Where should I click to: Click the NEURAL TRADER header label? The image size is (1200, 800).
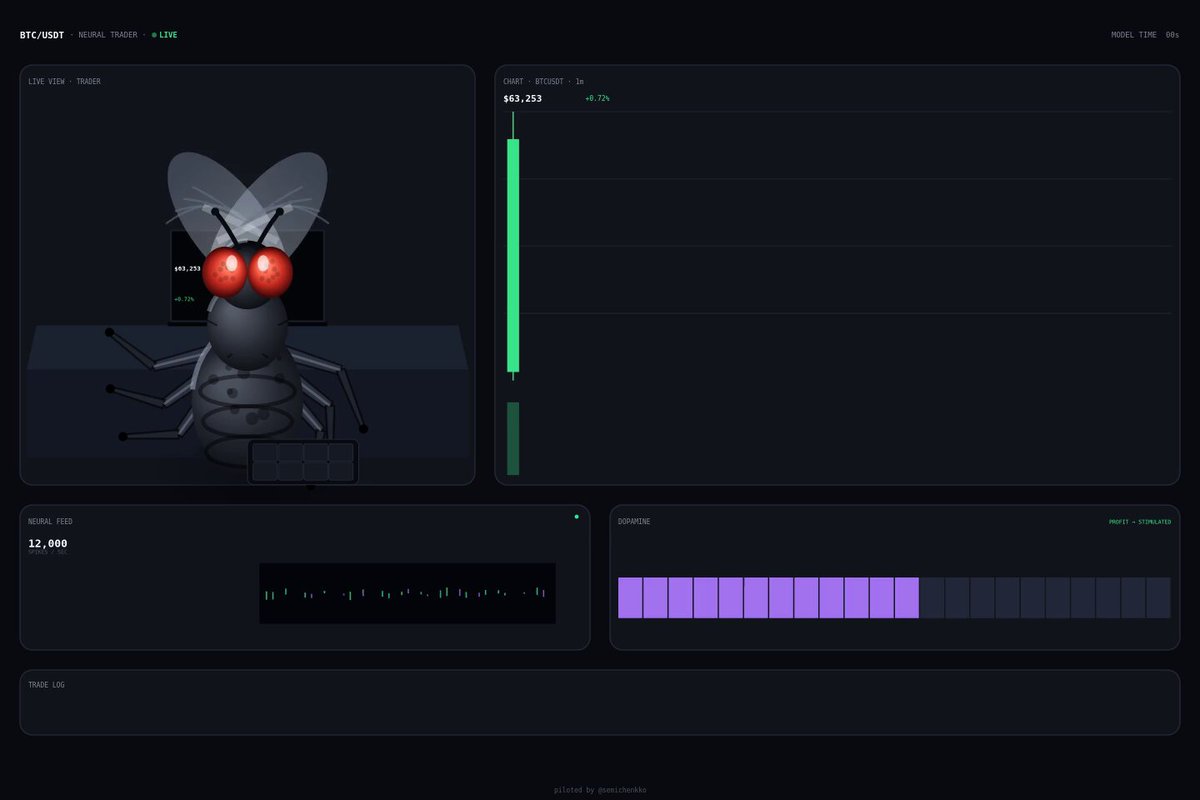click(108, 35)
